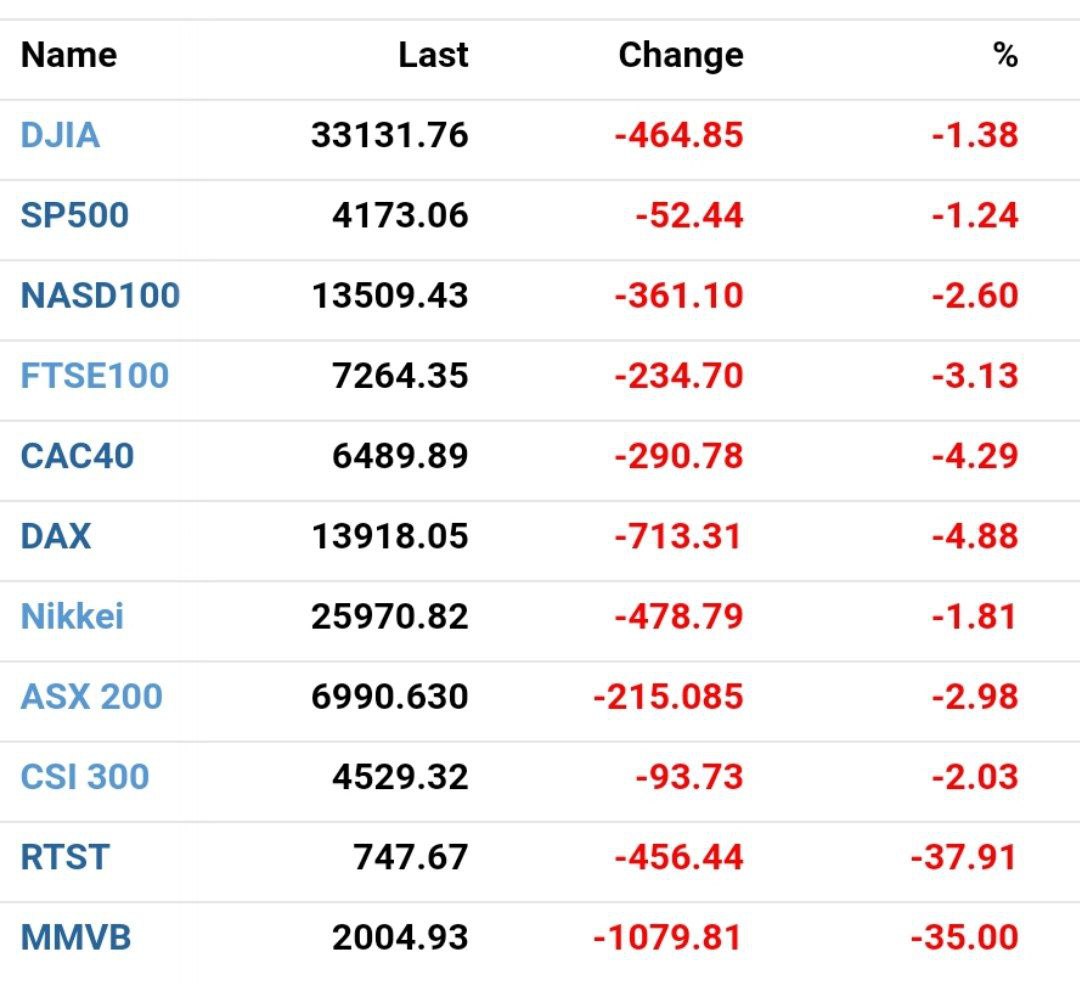Click the RTST index name

click(65, 857)
